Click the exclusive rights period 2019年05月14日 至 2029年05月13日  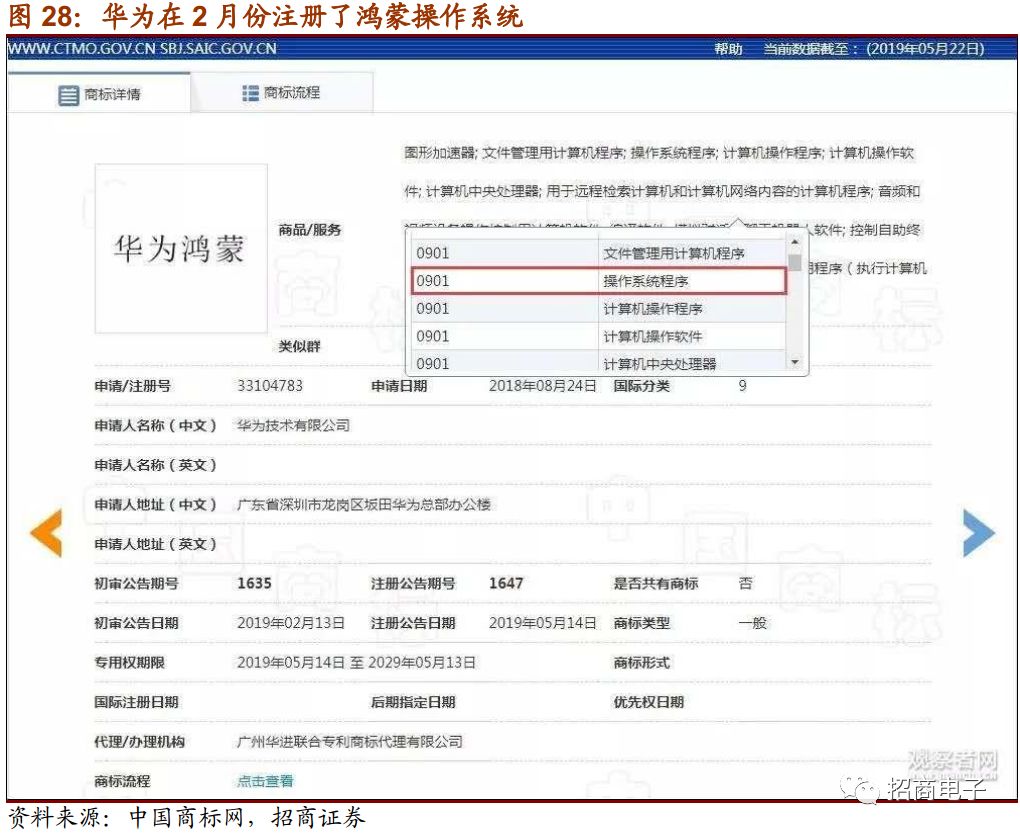point(356,663)
